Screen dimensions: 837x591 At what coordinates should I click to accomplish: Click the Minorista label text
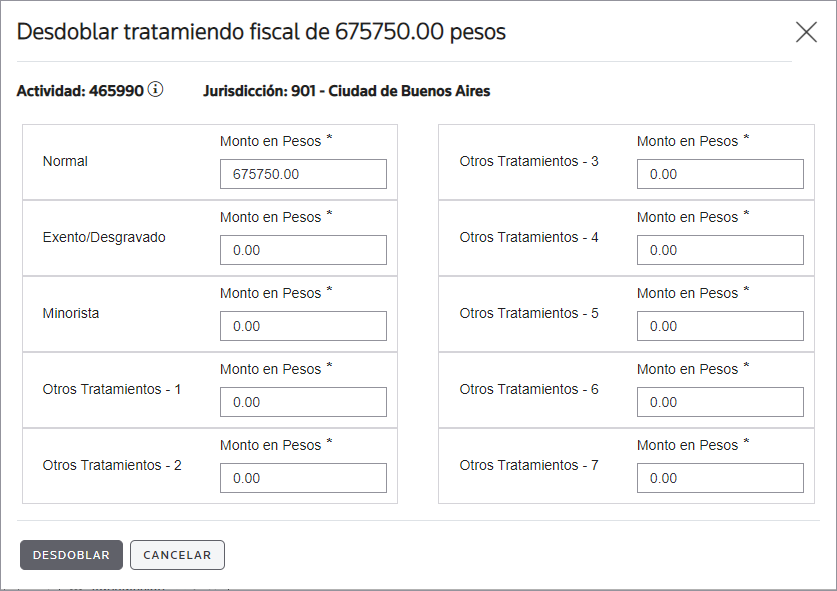tap(71, 313)
